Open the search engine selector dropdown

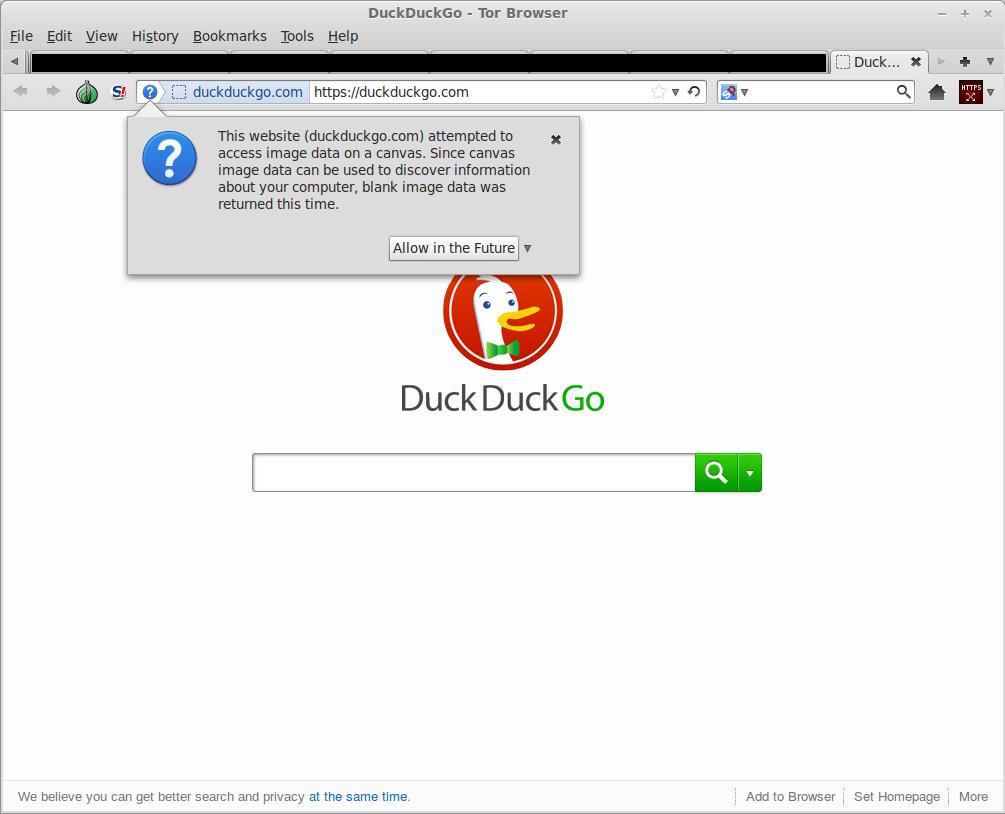coord(744,92)
